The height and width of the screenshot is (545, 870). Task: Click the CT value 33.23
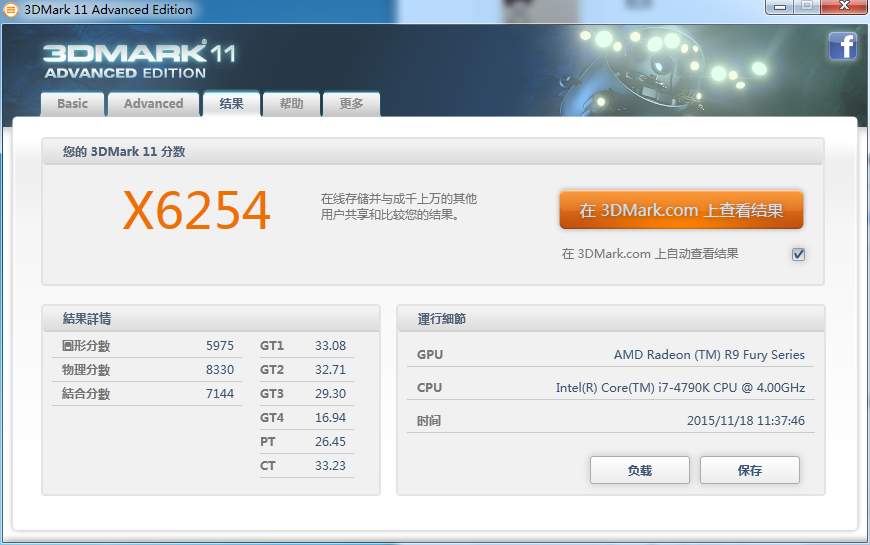[x=330, y=466]
